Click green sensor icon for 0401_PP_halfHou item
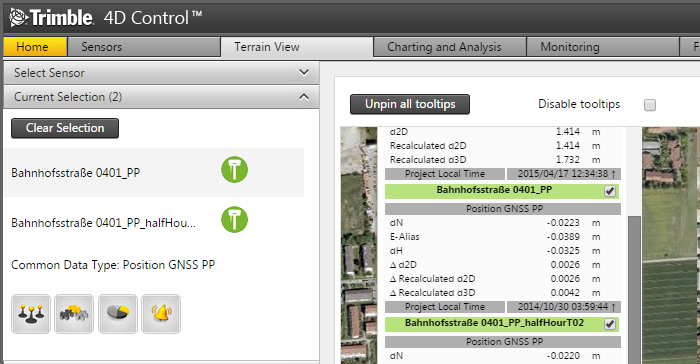Image resolution: width=700 pixels, height=364 pixels. point(234,219)
